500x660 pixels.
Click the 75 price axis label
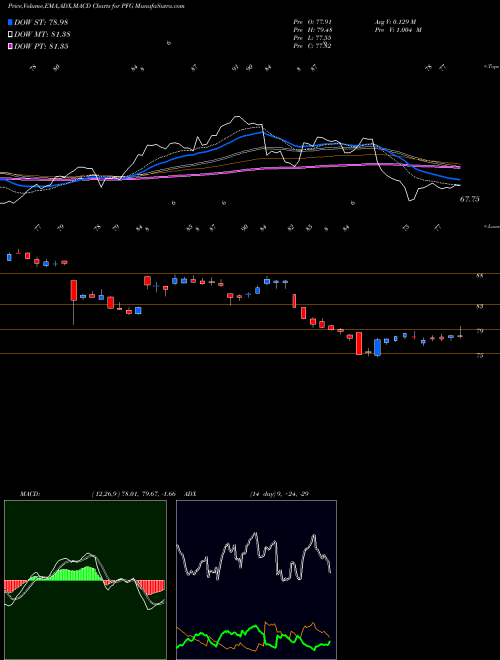tap(479, 356)
